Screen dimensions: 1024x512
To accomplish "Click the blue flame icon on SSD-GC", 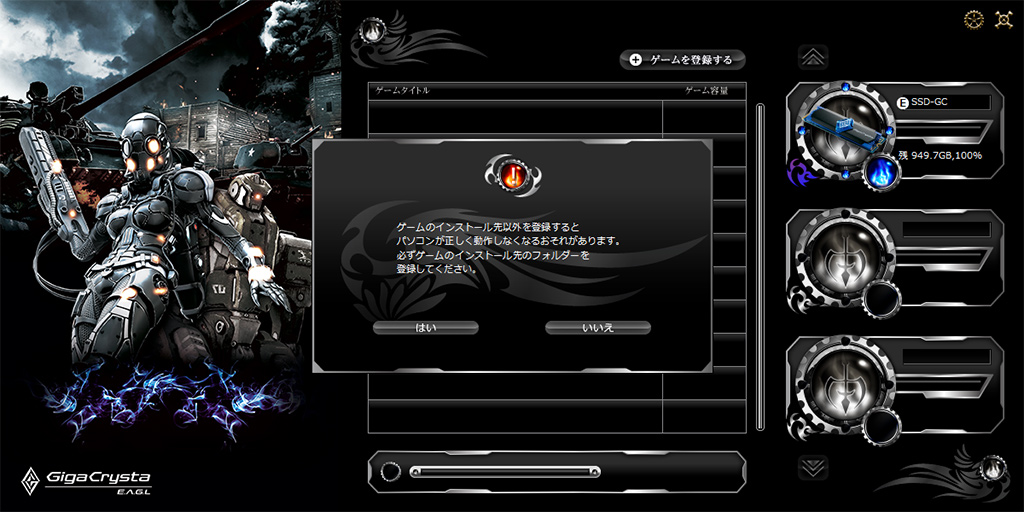I will coord(883,173).
